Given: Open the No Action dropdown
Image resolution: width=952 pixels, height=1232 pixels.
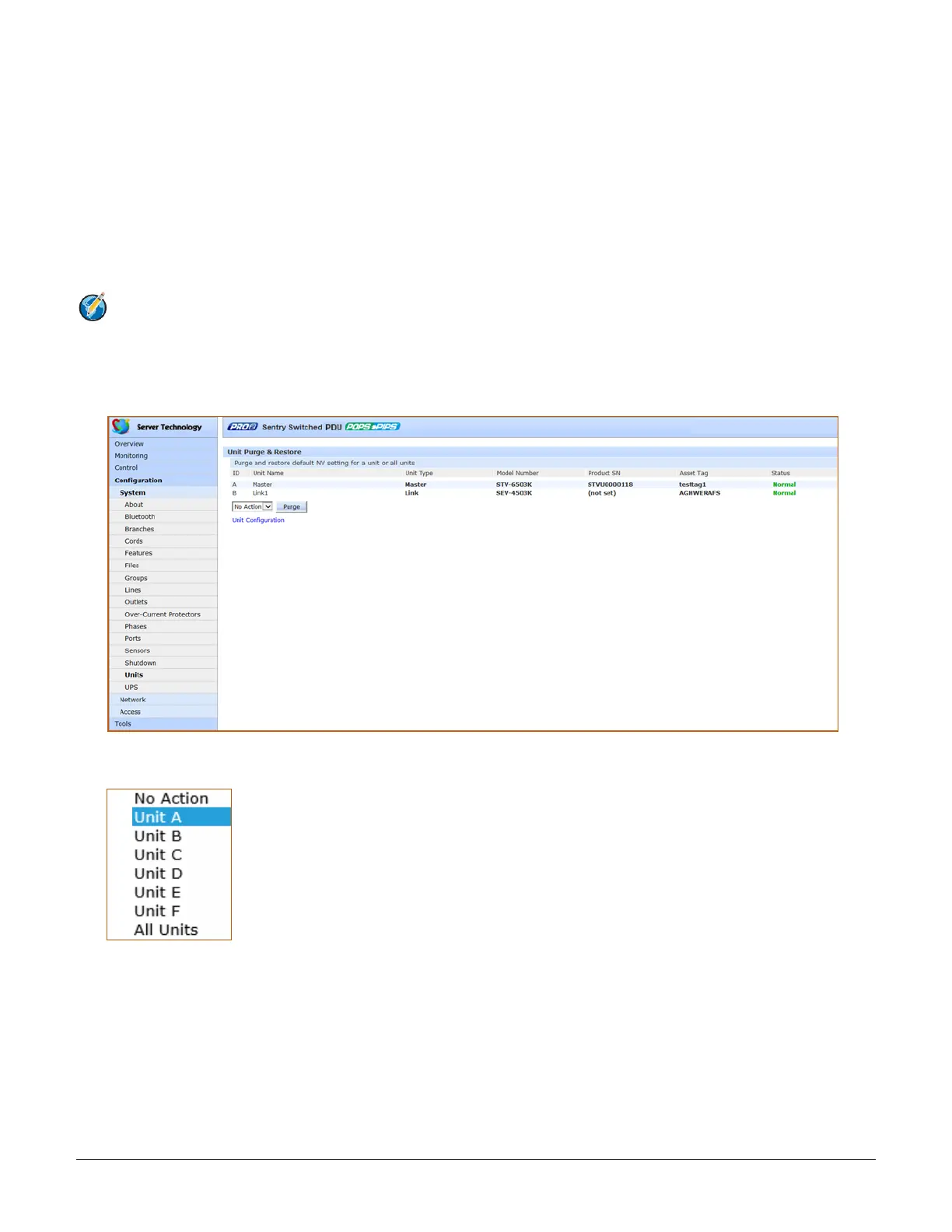Looking at the screenshot, I should pos(252,507).
